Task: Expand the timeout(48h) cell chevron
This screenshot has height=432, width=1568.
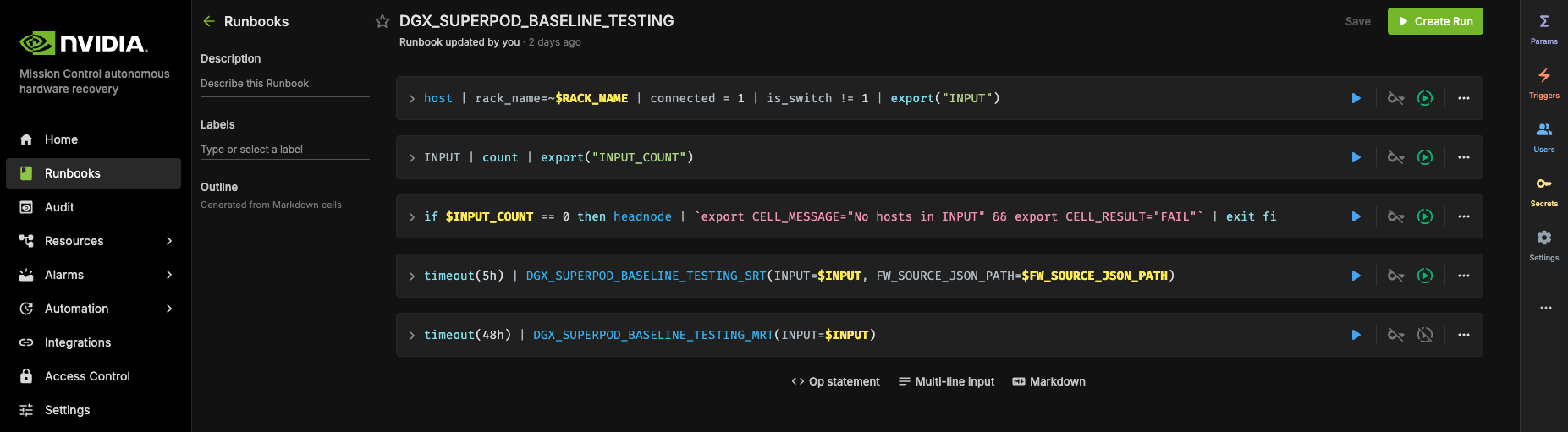Action: tap(412, 336)
